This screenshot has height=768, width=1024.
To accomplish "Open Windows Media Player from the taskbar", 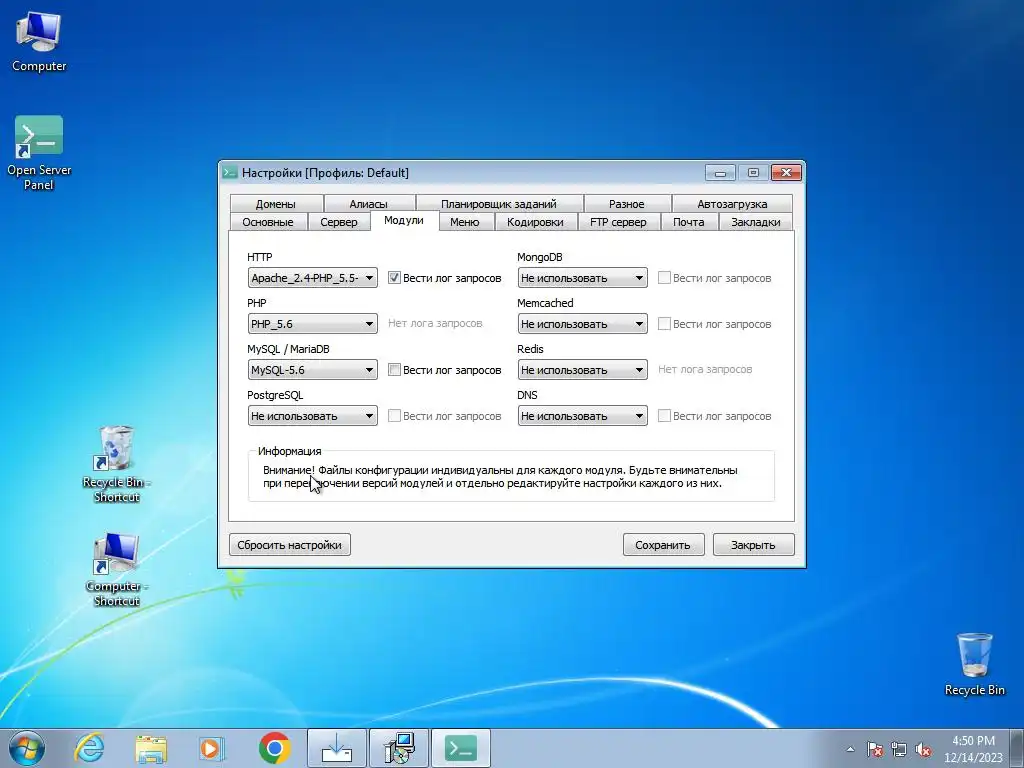I will (x=212, y=748).
